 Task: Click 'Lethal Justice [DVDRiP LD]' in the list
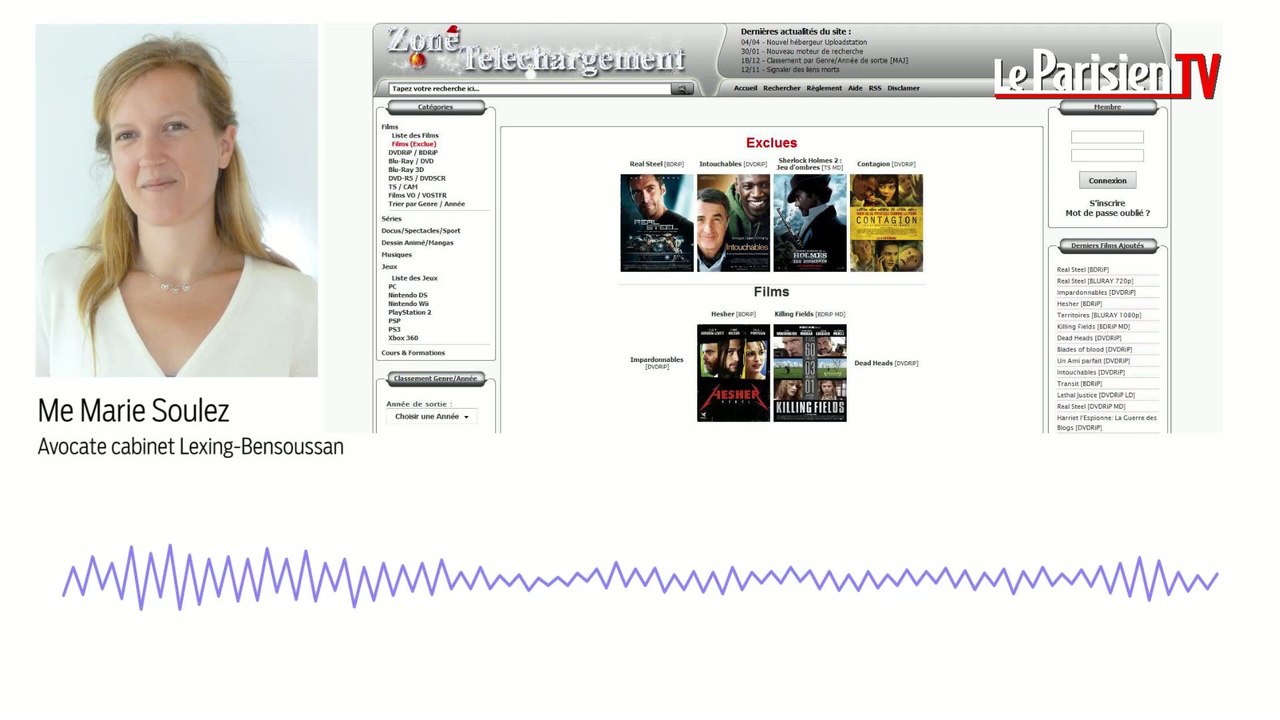1096,395
